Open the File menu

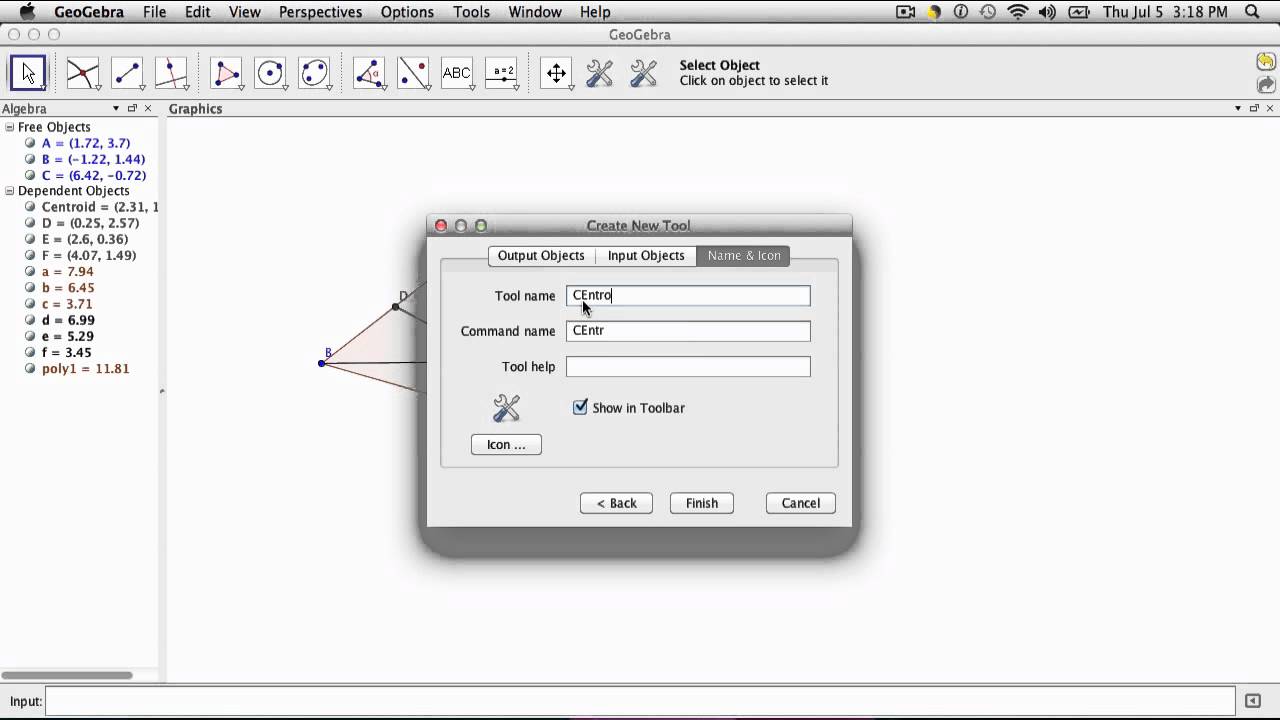pyautogui.click(x=154, y=12)
